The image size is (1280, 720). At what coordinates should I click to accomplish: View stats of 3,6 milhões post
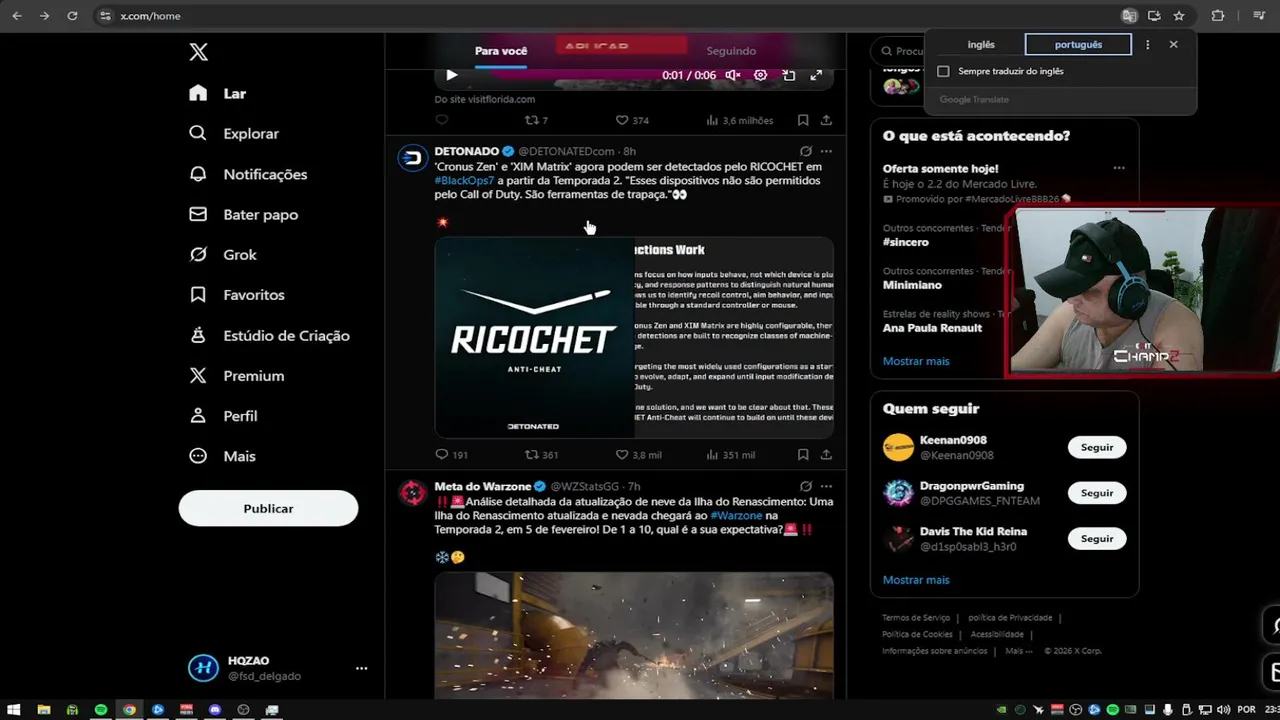(x=740, y=120)
